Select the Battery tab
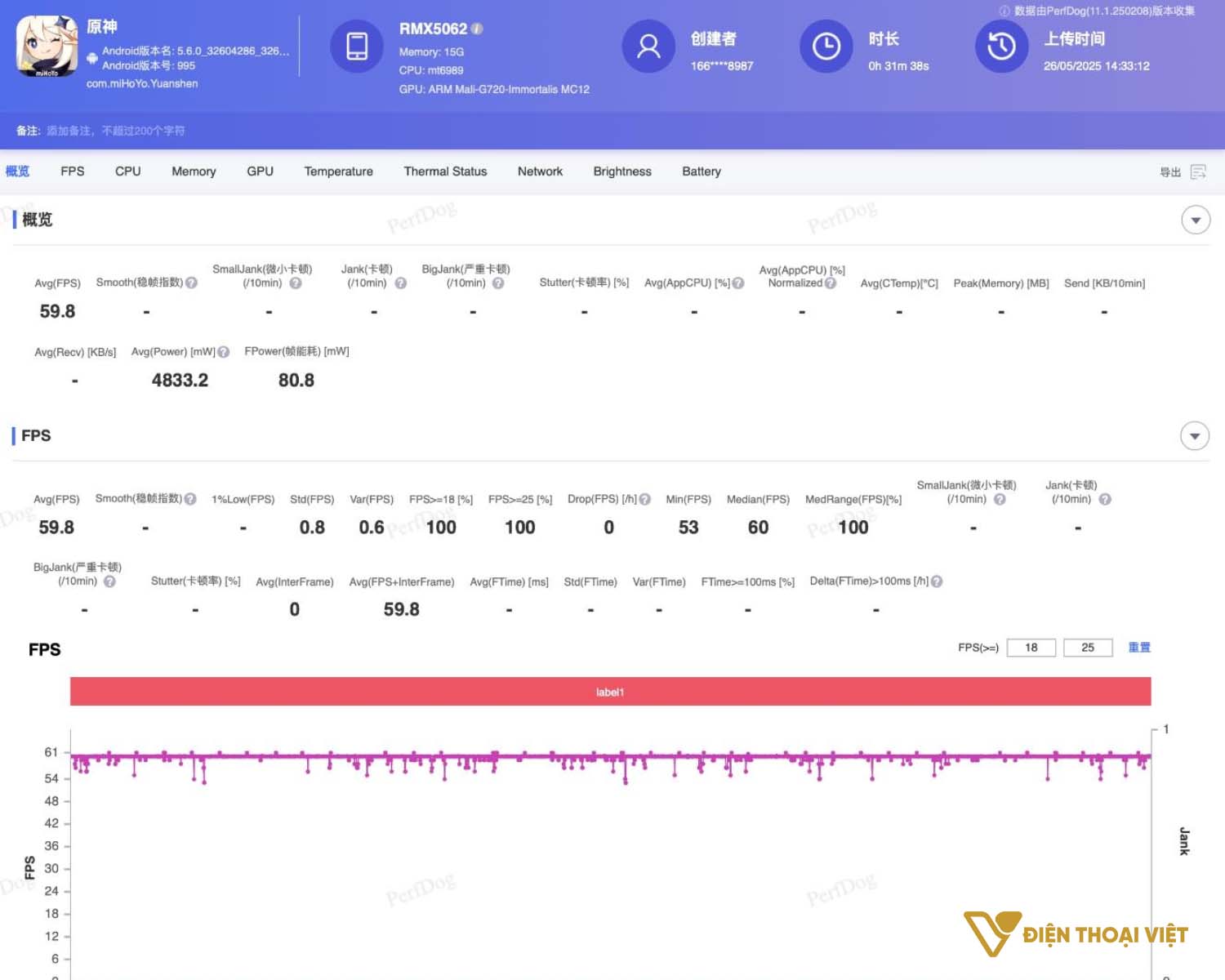Screen dimensions: 1225x980 coord(701,171)
